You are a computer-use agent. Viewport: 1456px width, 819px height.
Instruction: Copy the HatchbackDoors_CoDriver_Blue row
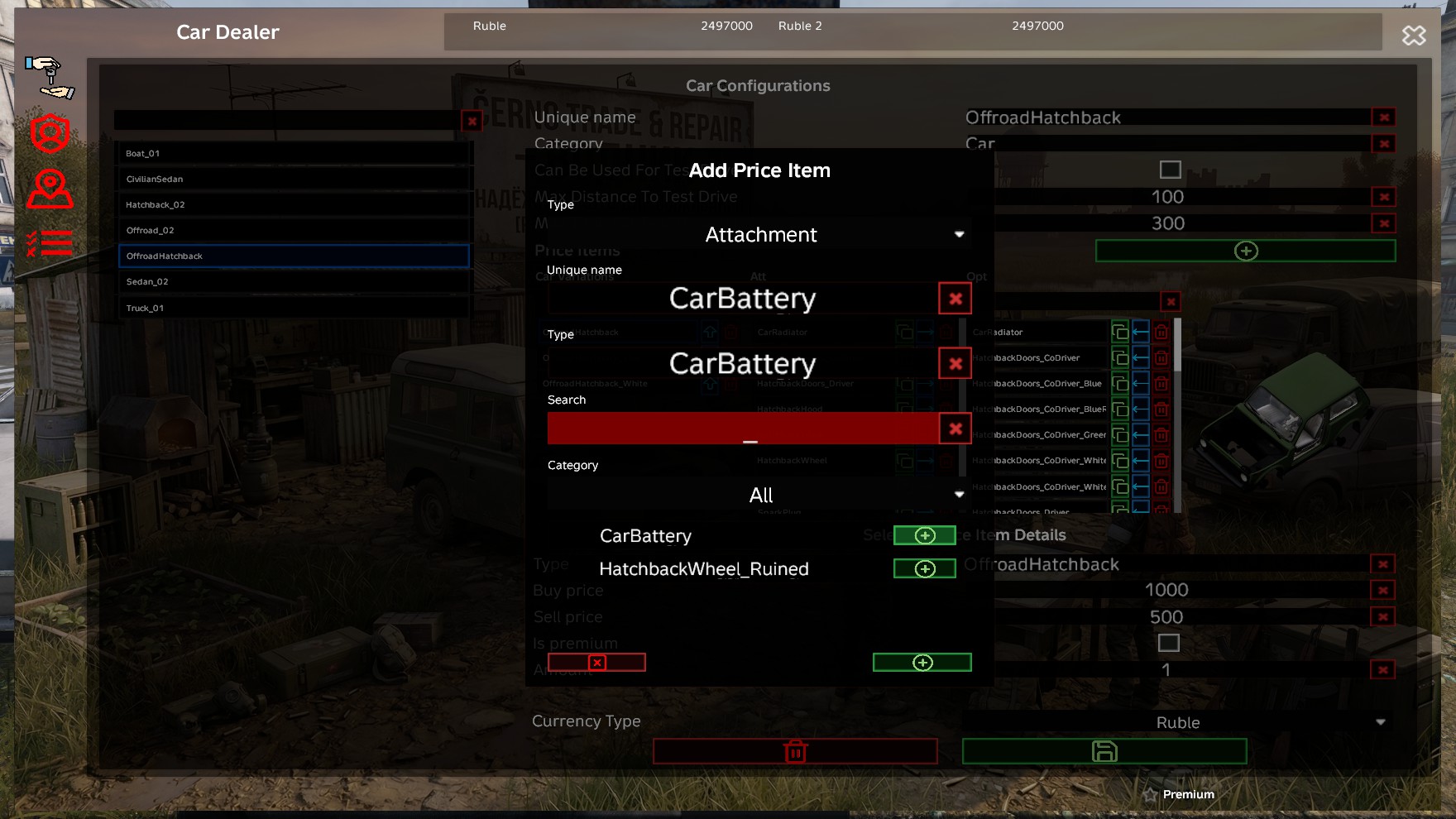1120,384
